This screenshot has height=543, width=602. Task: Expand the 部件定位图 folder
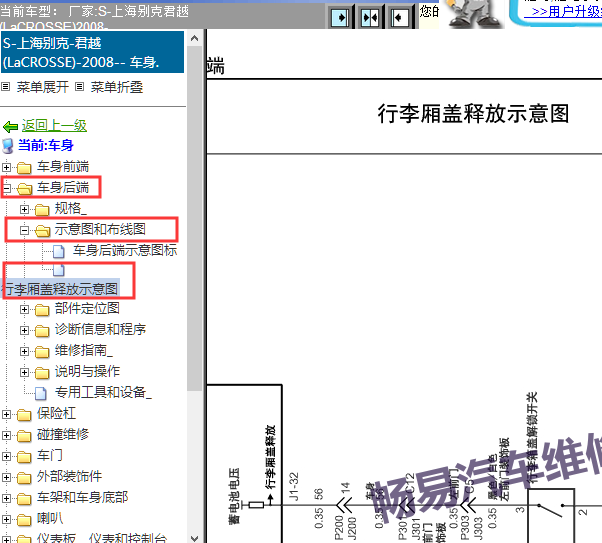click(x=24, y=309)
